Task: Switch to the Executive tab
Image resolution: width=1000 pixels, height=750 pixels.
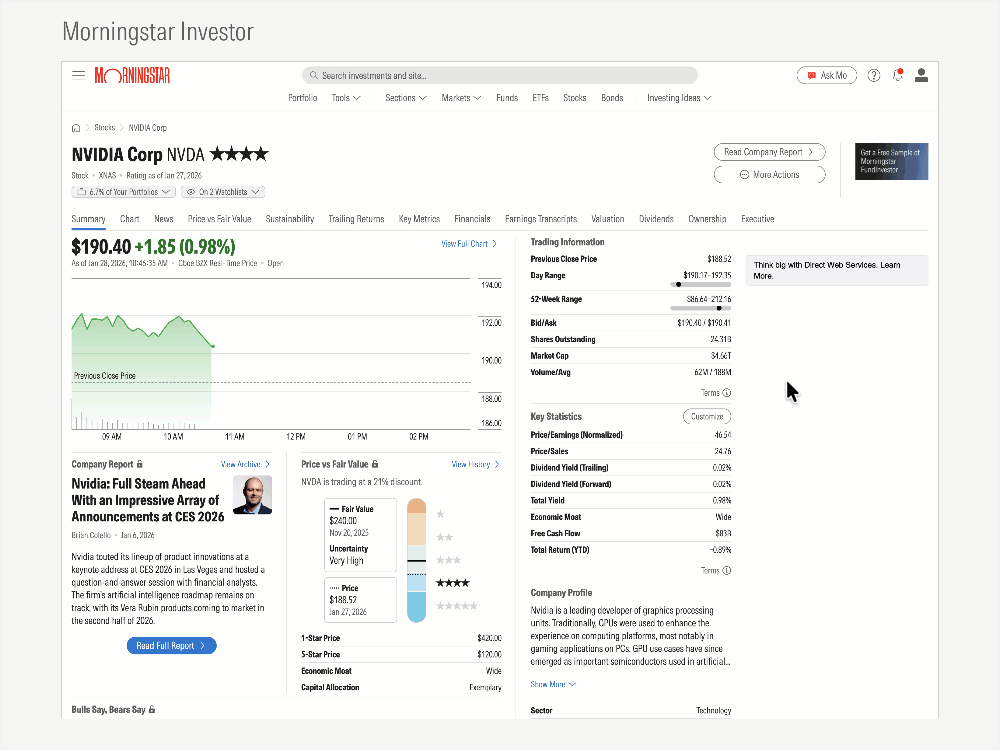Action: (x=758, y=219)
